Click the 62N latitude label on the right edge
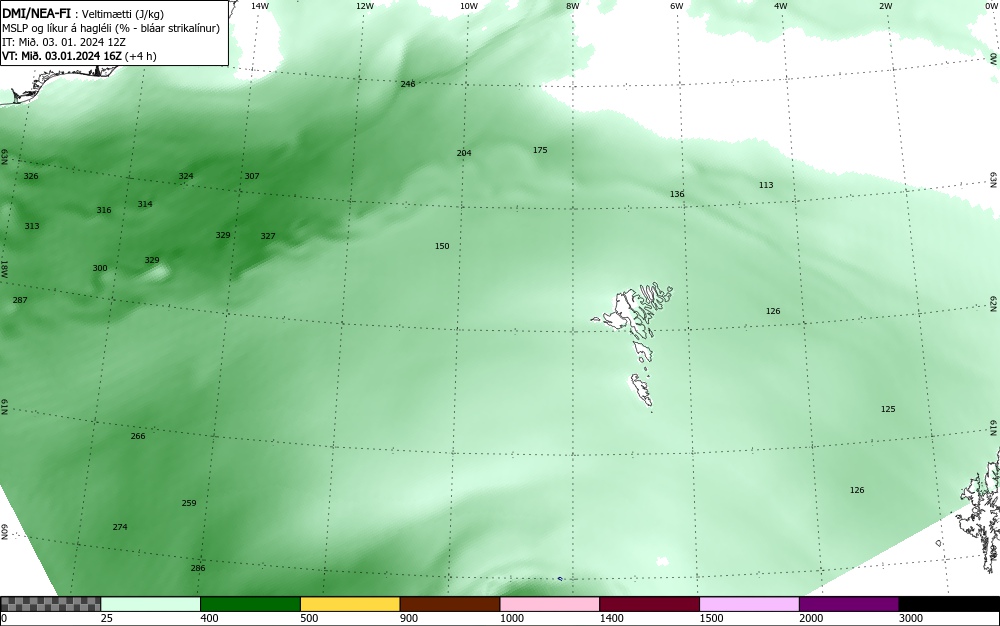 (x=994, y=303)
